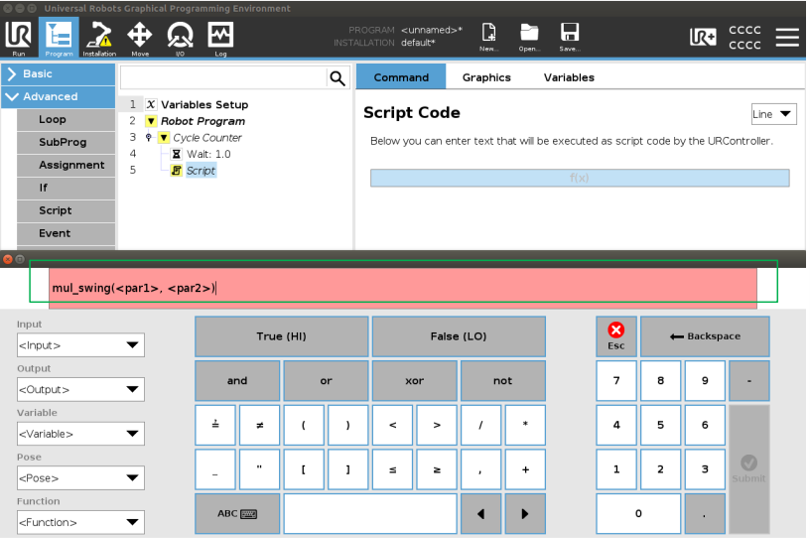Click the asterisk multiply key

525,425
